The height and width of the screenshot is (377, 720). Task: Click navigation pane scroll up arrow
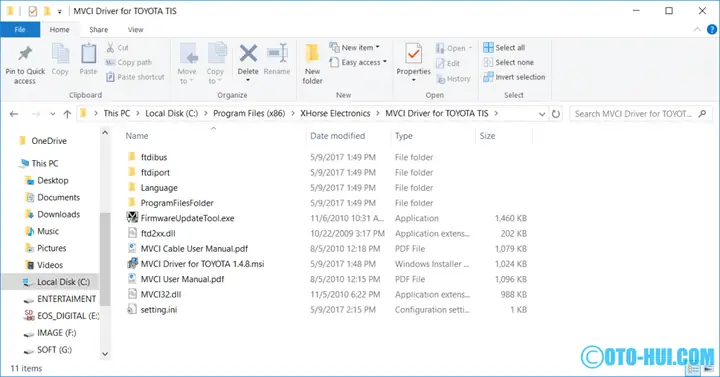(x=105, y=133)
